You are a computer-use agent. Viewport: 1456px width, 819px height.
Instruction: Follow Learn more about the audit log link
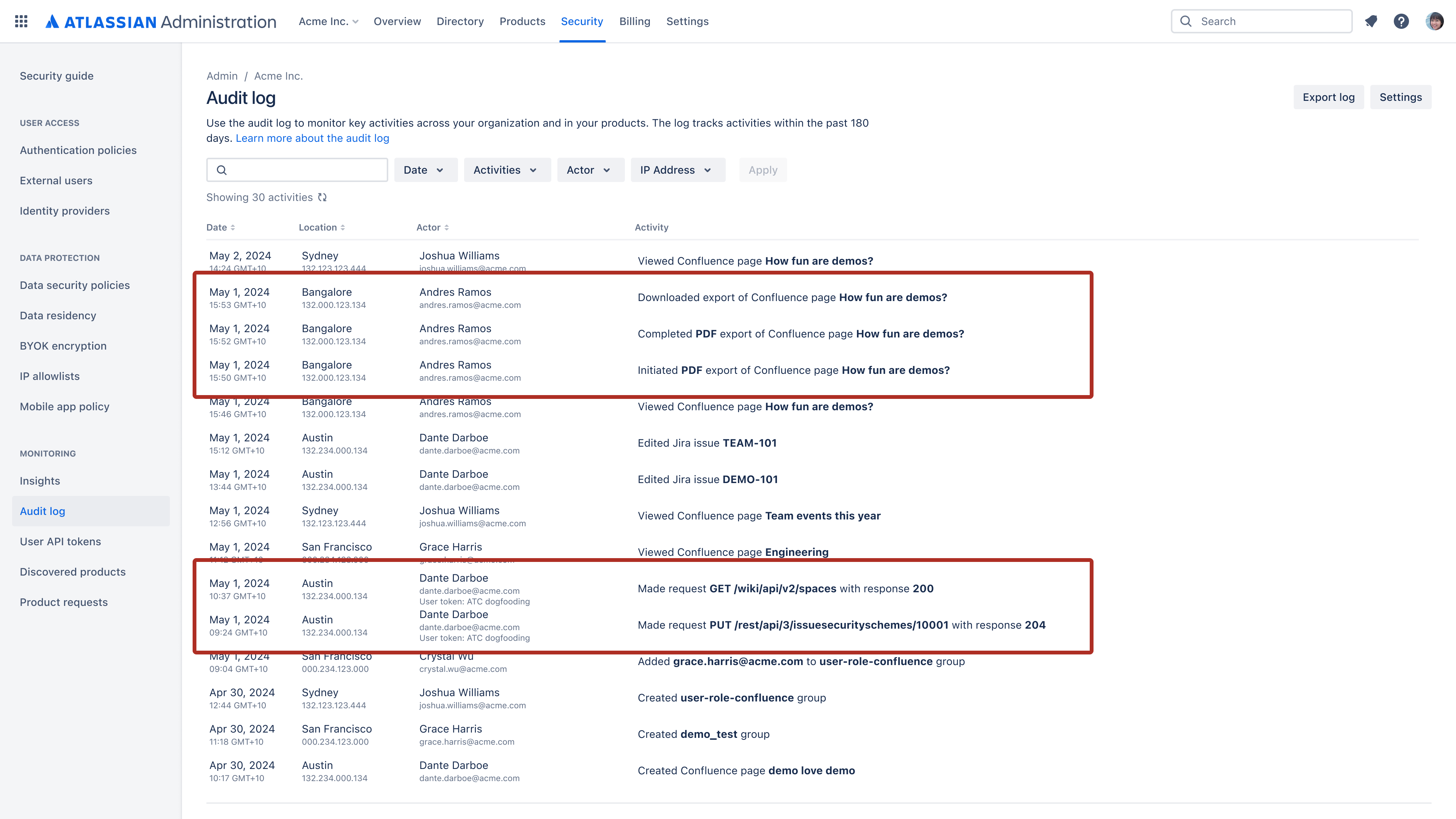click(x=312, y=138)
